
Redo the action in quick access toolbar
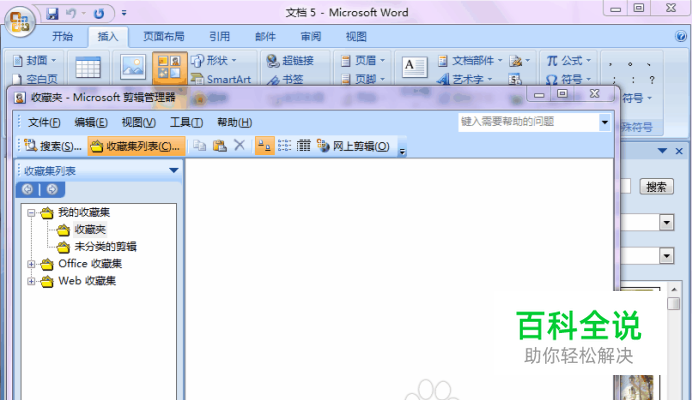pos(99,13)
